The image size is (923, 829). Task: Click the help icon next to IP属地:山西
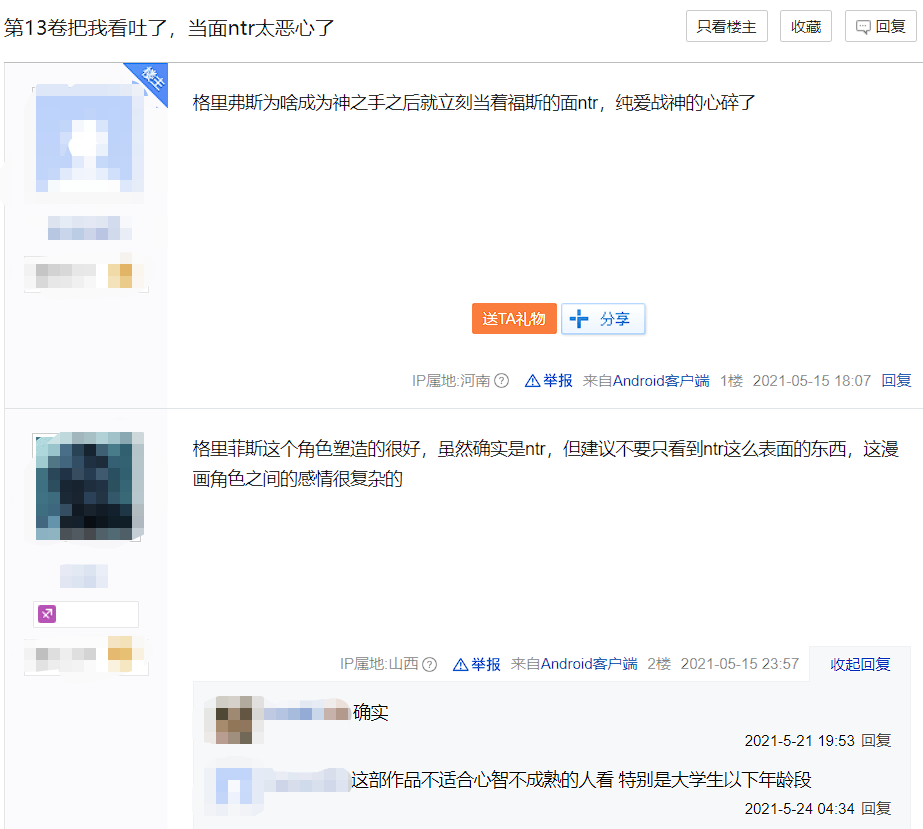click(x=430, y=665)
